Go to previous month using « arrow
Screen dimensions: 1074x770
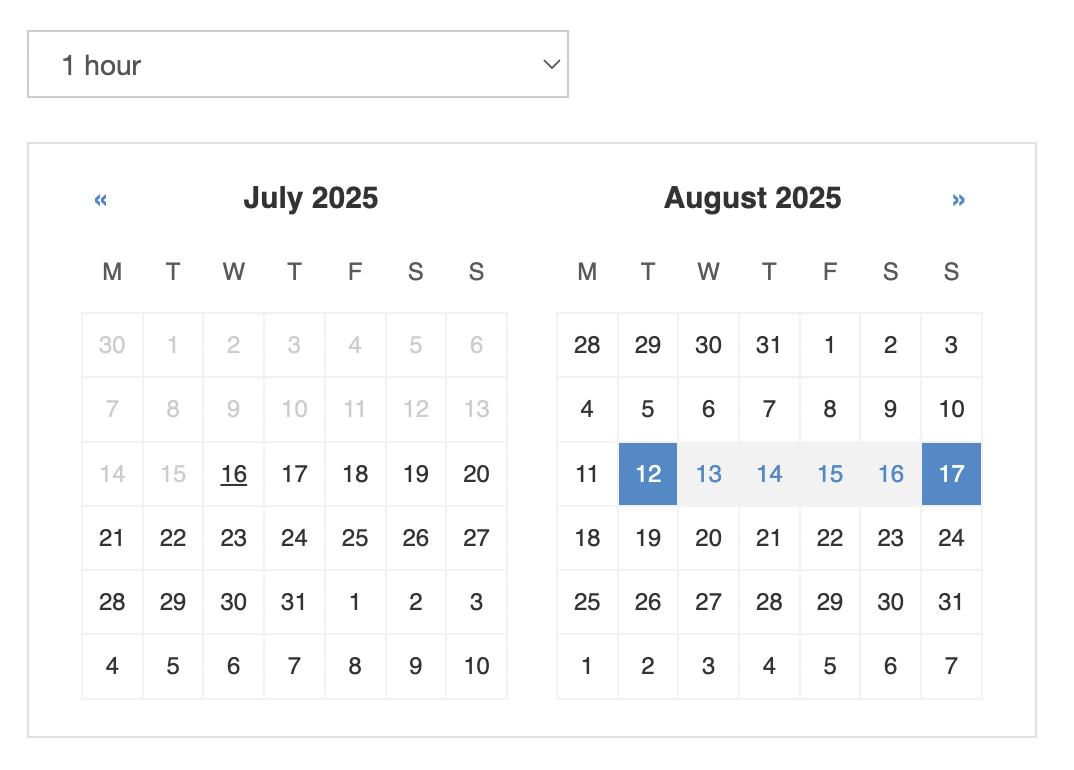point(100,200)
